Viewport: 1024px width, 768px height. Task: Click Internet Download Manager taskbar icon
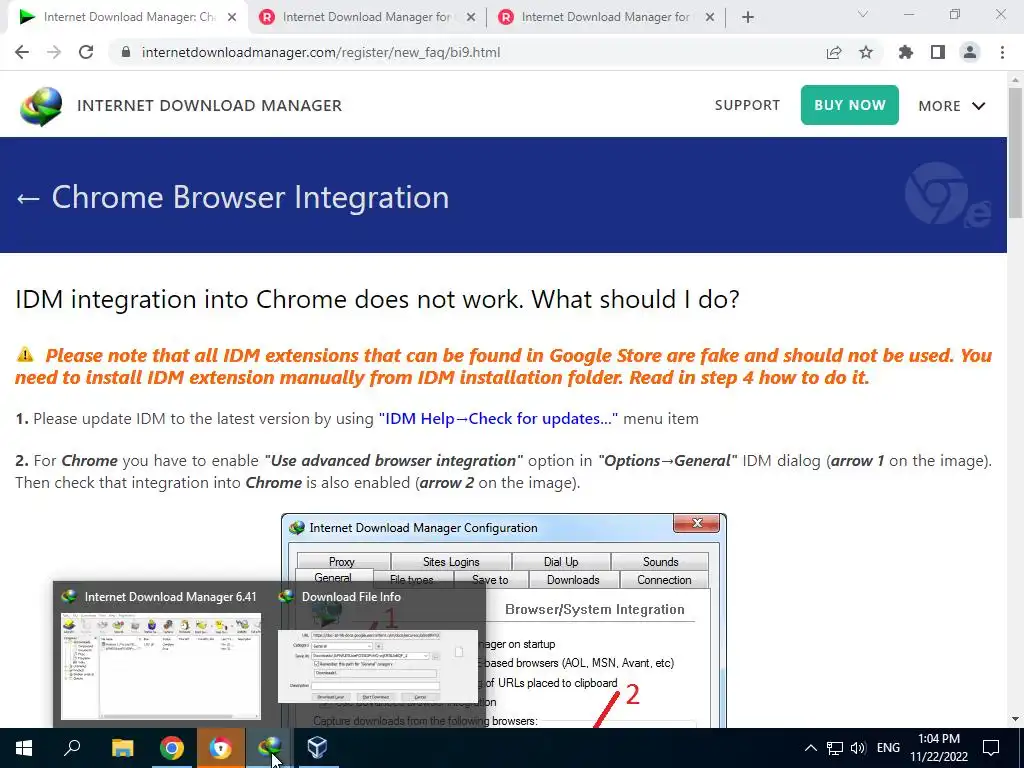pyautogui.click(x=269, y=748)
